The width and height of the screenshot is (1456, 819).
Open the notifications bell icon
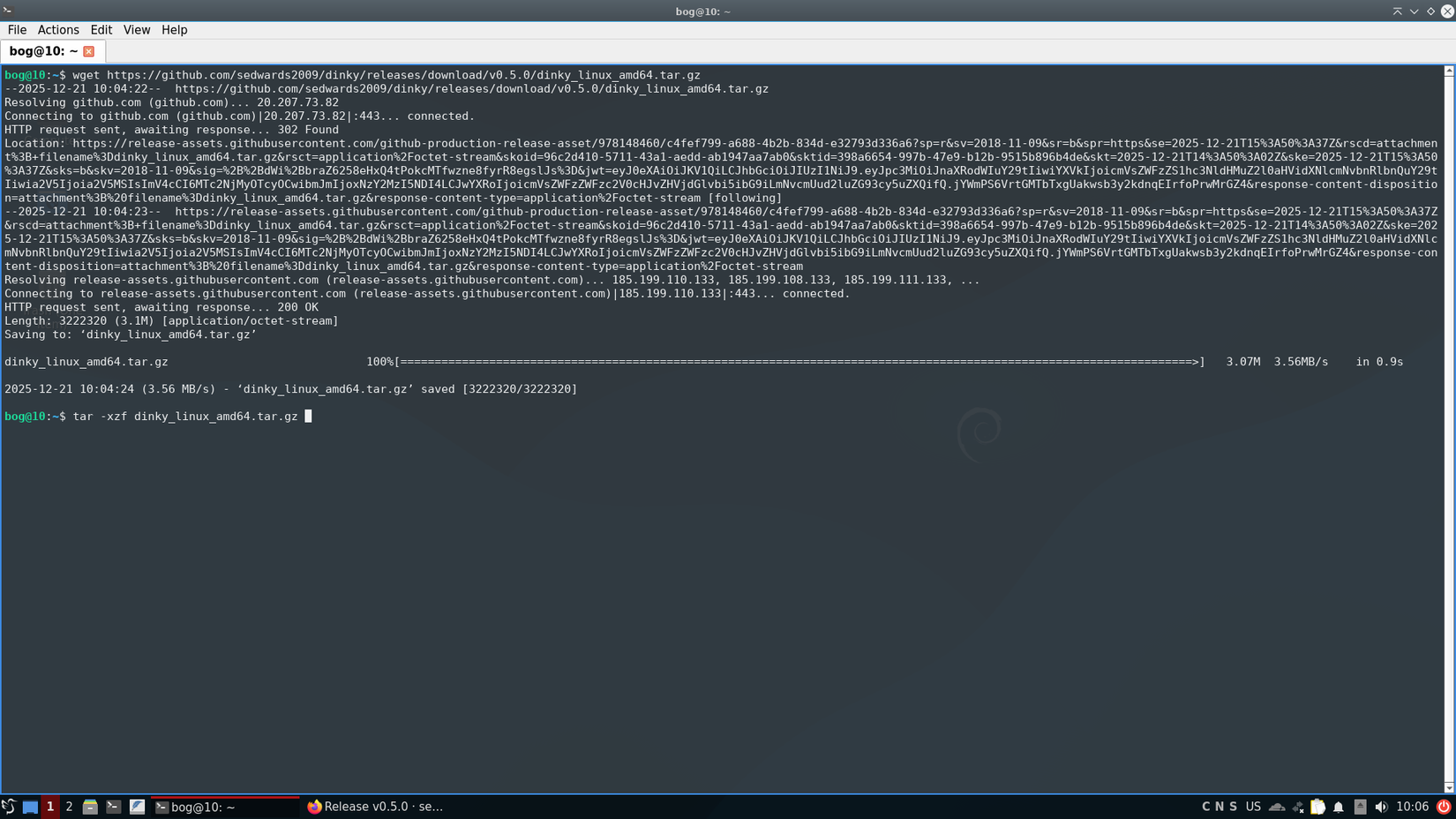click(1339, 807)
